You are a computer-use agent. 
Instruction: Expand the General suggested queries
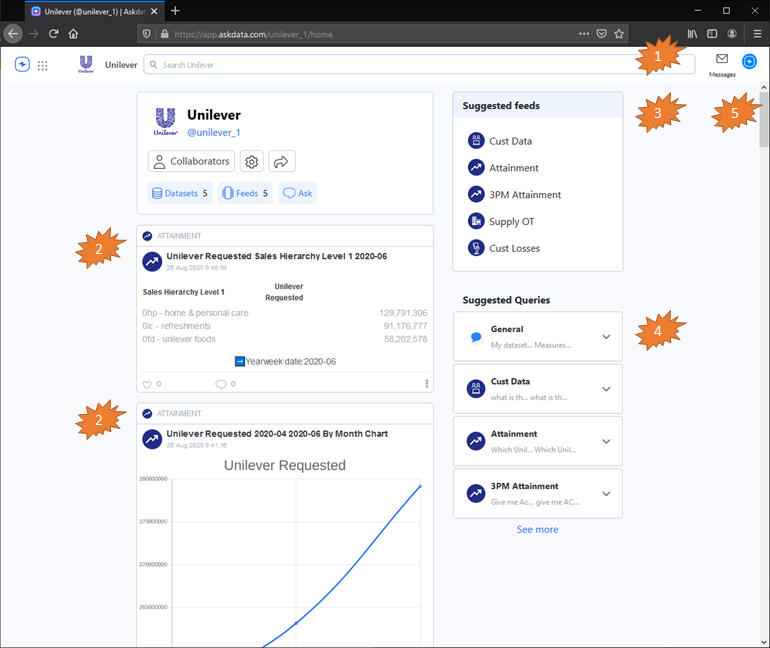click(606, 337)
